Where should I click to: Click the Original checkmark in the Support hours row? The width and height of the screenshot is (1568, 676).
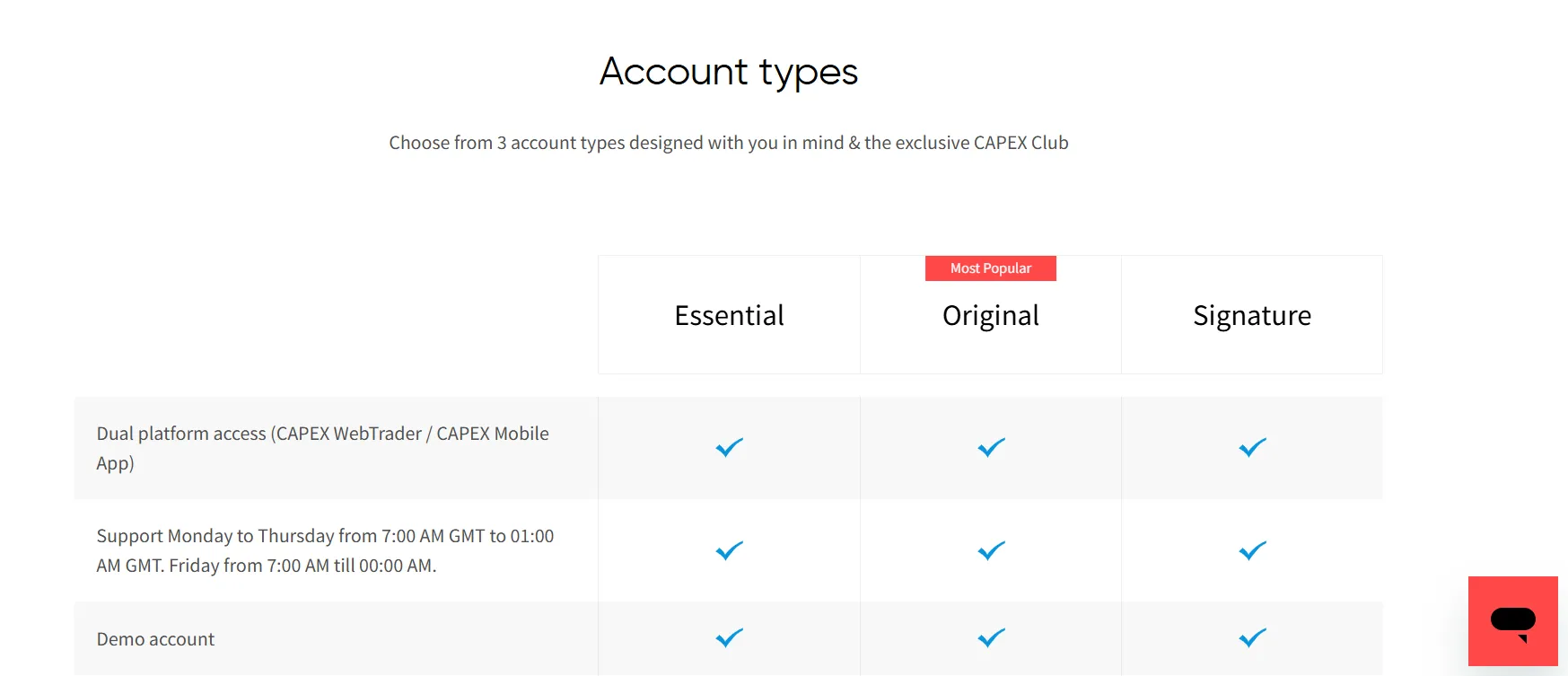[x=991, y=550]
